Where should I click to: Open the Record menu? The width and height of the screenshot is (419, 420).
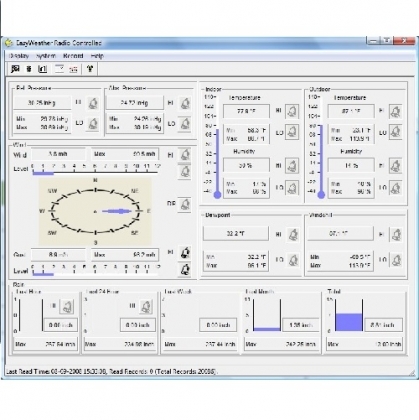coord(73,56)
